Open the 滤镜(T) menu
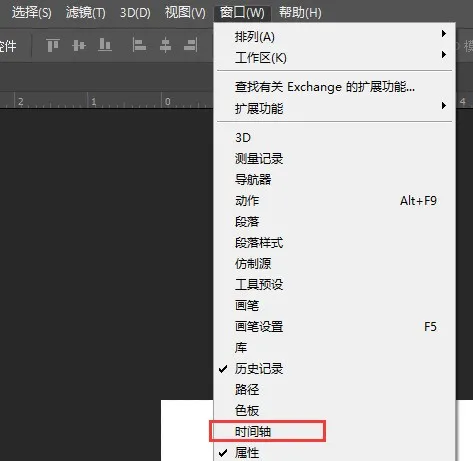473x461 pixels. 86,13
